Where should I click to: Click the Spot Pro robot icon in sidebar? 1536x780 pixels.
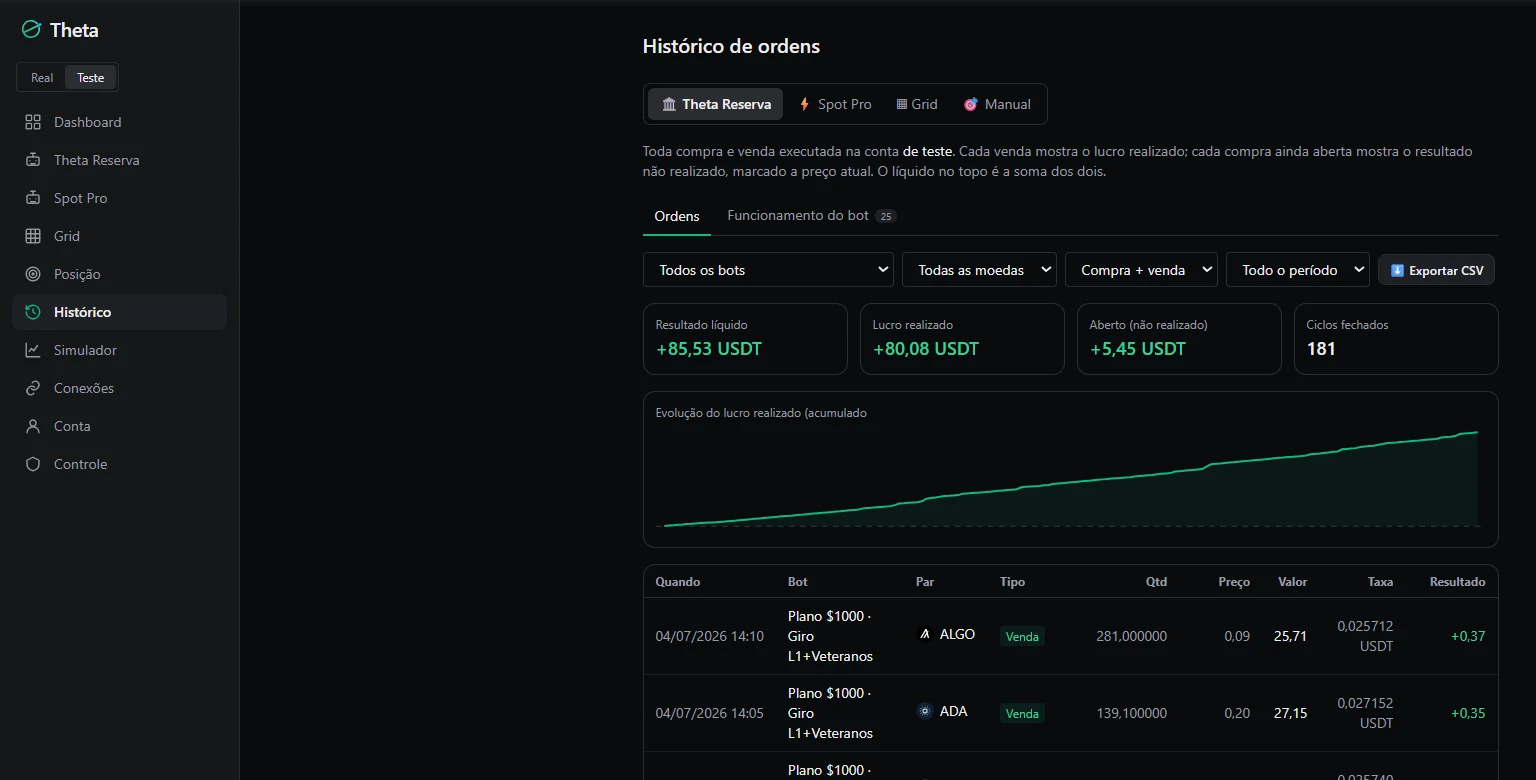click(33, 198)
